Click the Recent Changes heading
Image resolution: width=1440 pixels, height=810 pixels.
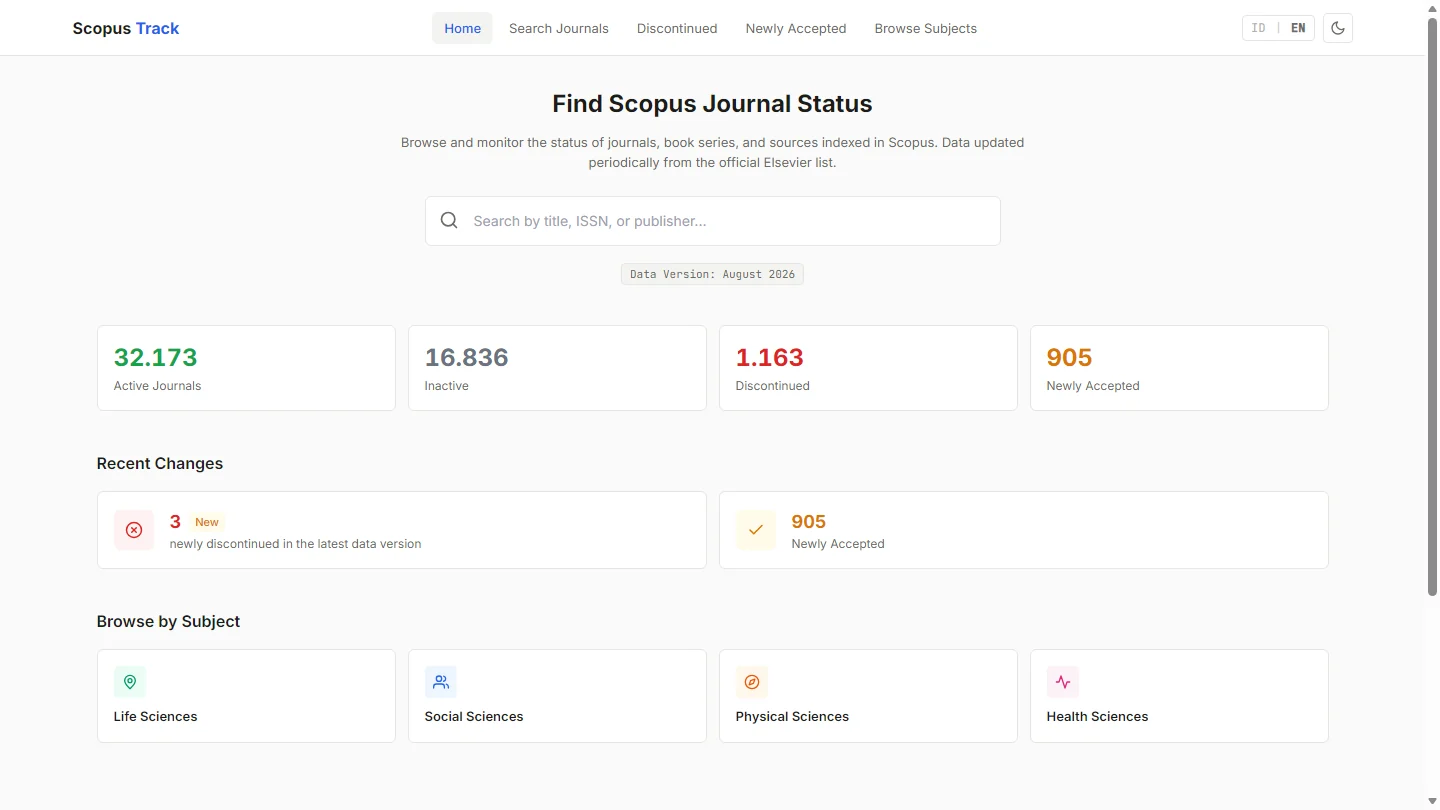(160, 463)
